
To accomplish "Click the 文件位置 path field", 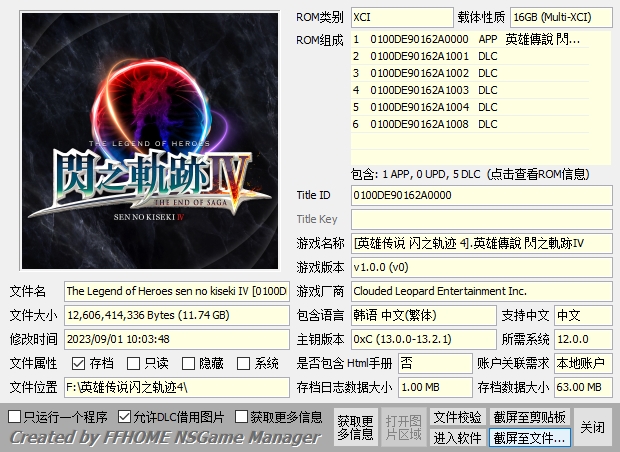I will [x=177, y=387].
